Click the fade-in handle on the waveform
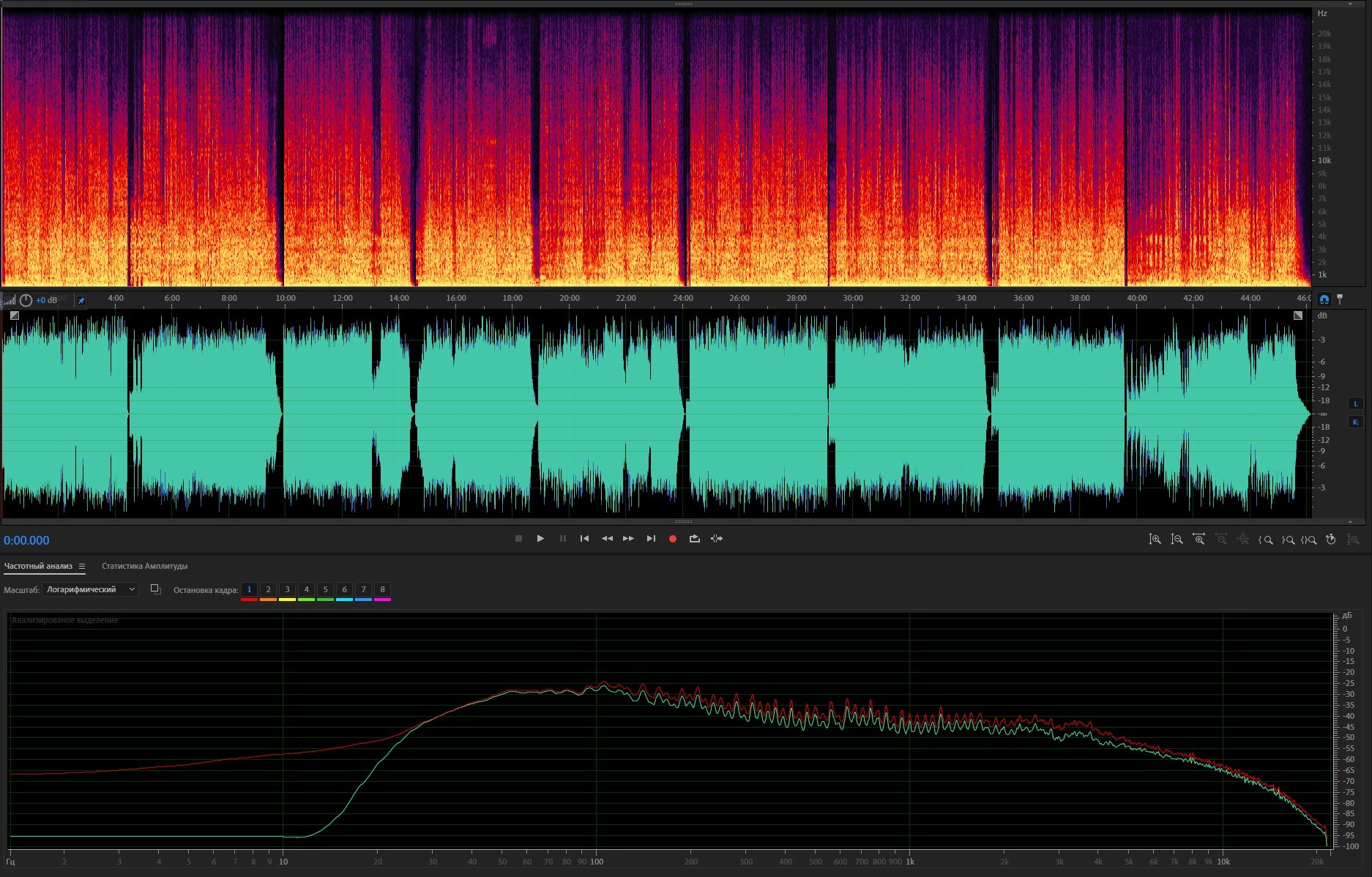Screen dimensions: 1372x877 pos(15,316)
